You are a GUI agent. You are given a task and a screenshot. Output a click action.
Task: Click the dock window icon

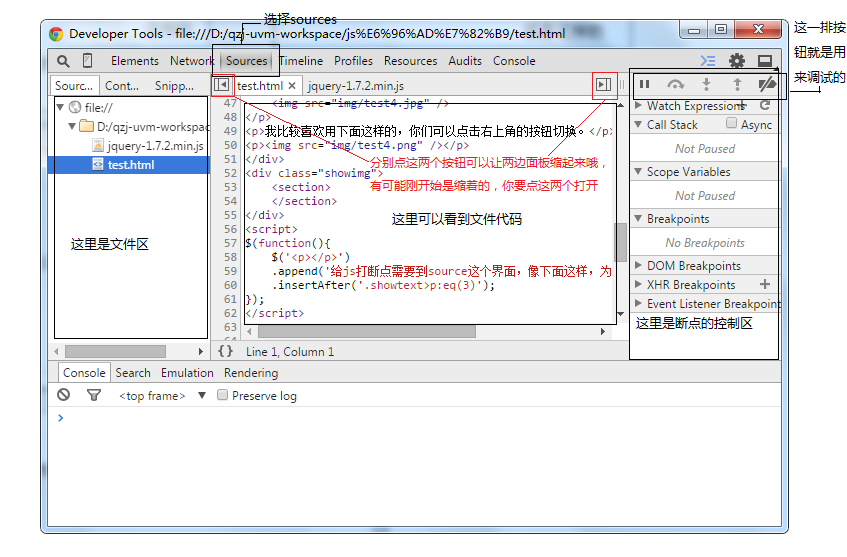coord(765,61)
